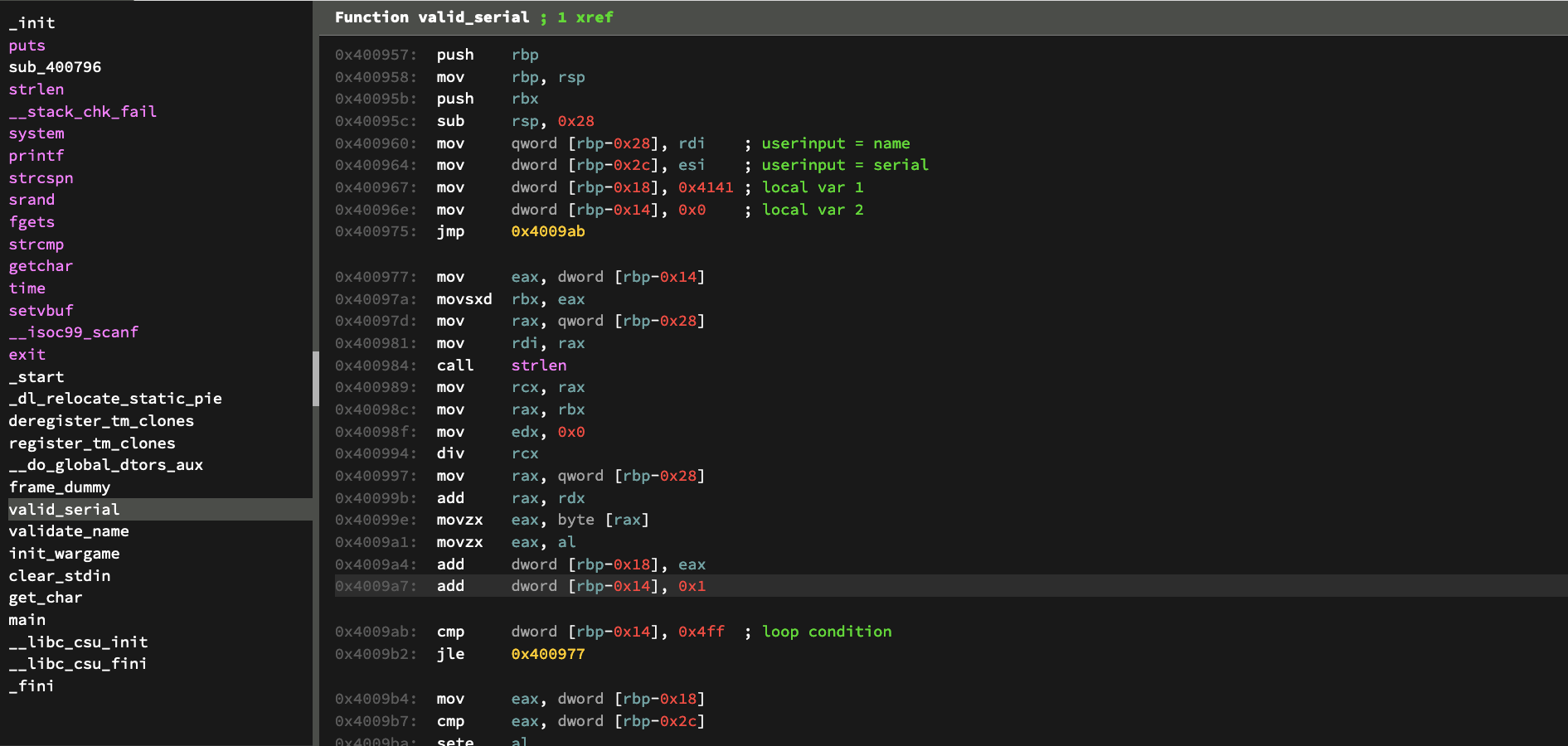Viewport: 1568px width, 746px height.
Task: Open main function in sidebar
Action: coord(27,620)
